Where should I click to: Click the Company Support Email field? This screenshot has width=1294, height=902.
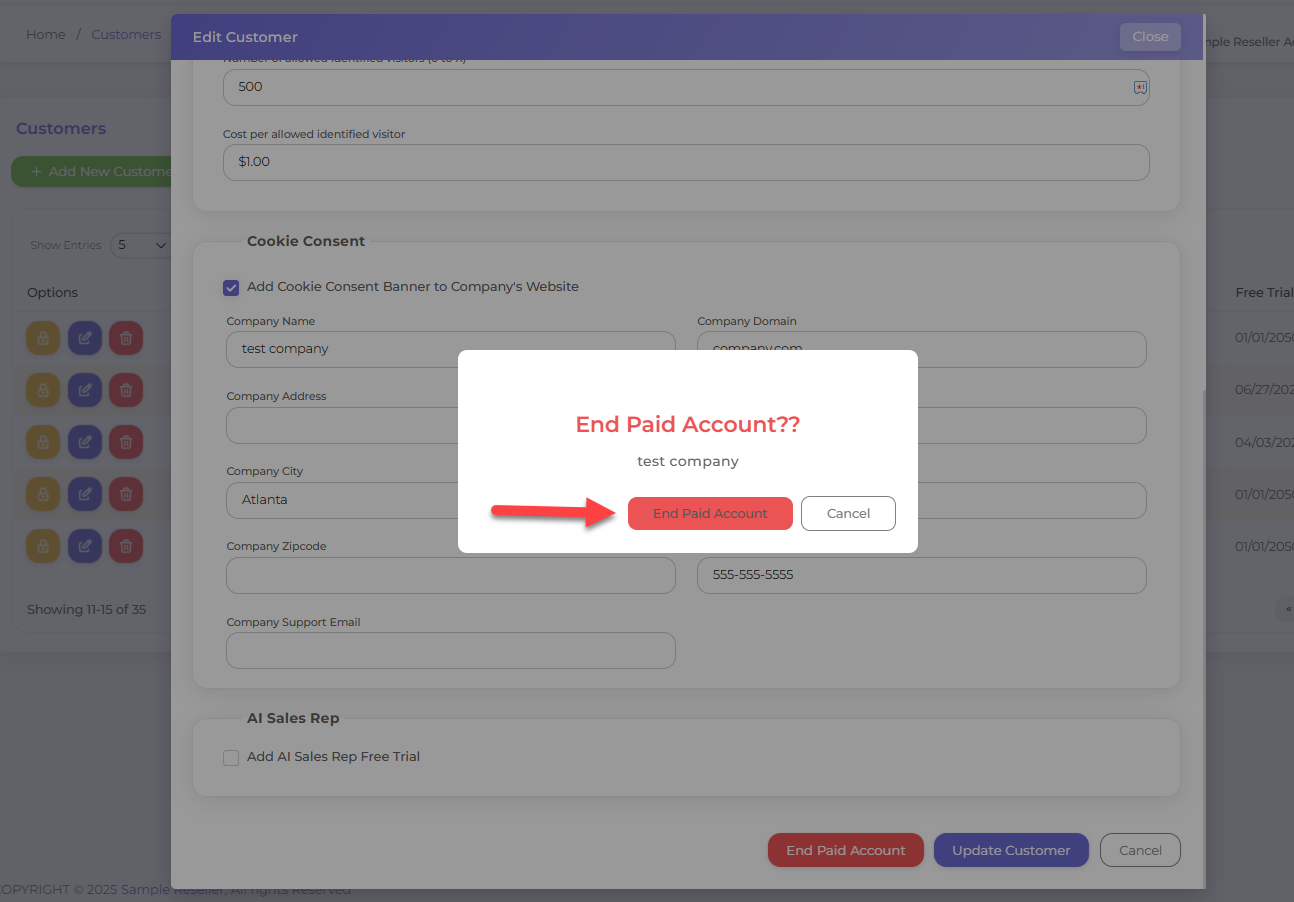click(450, 650)
